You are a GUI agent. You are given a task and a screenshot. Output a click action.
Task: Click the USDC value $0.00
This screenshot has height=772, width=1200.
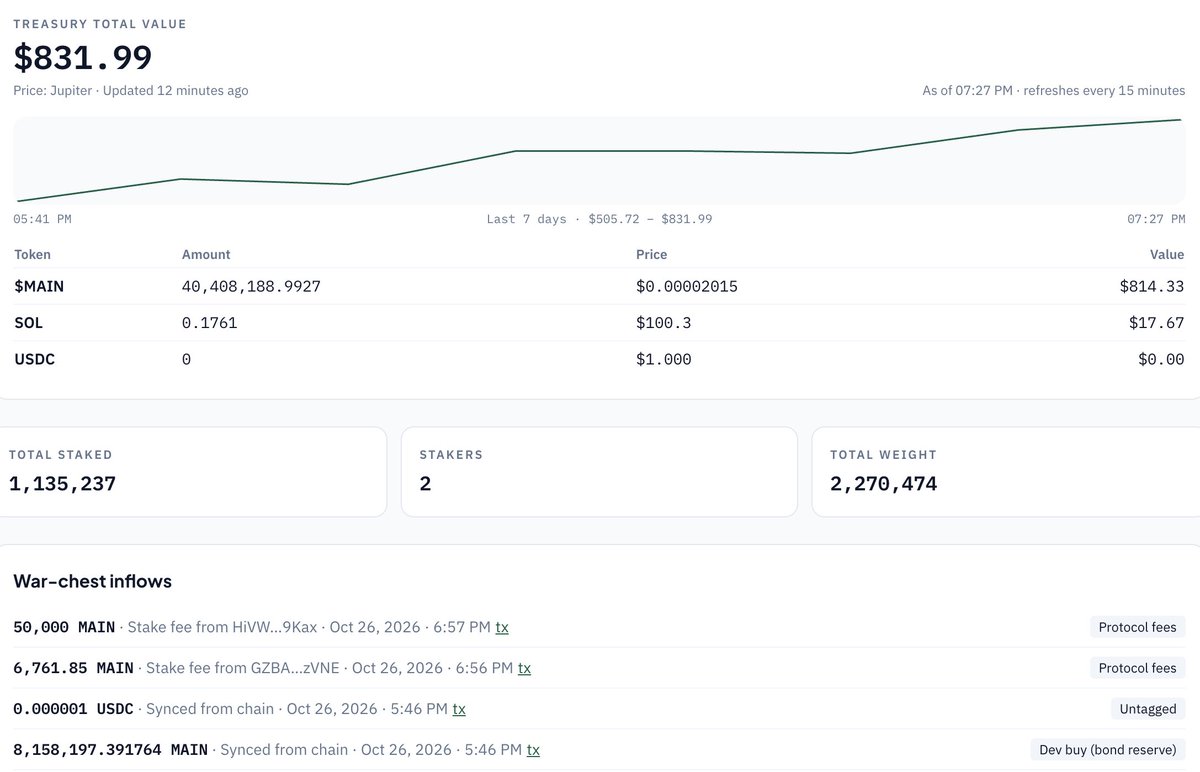[x=1161, y=359]
